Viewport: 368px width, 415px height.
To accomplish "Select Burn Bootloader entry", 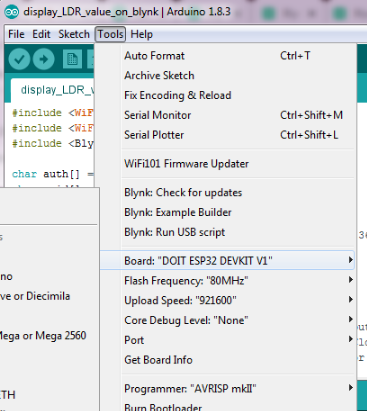I will point(228,407).
